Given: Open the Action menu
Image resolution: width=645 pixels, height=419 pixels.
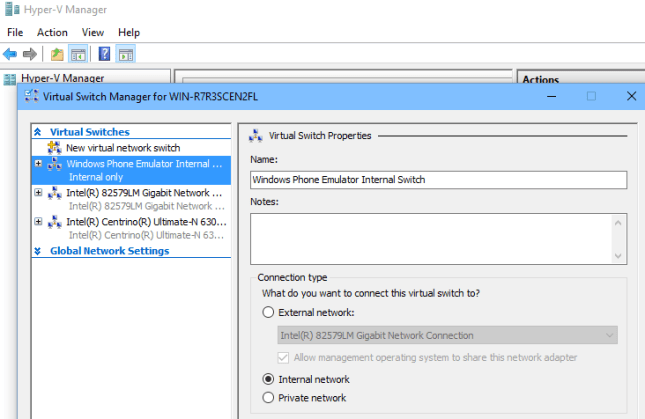Looking at the screenshot, I should 52,32.
